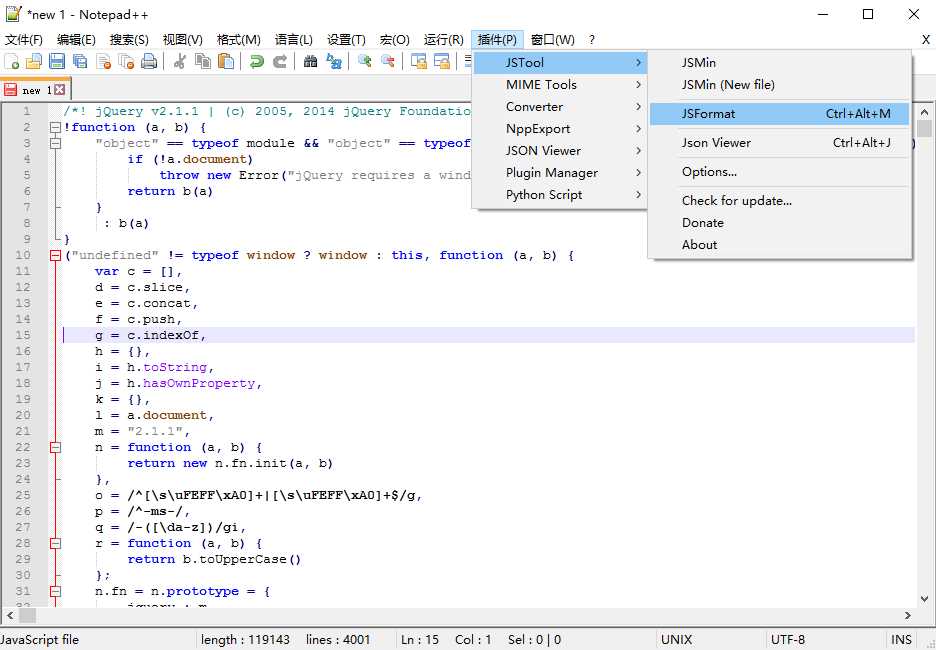
Task: Click the Print icon in the toolbar
Action: pos(149,62)
